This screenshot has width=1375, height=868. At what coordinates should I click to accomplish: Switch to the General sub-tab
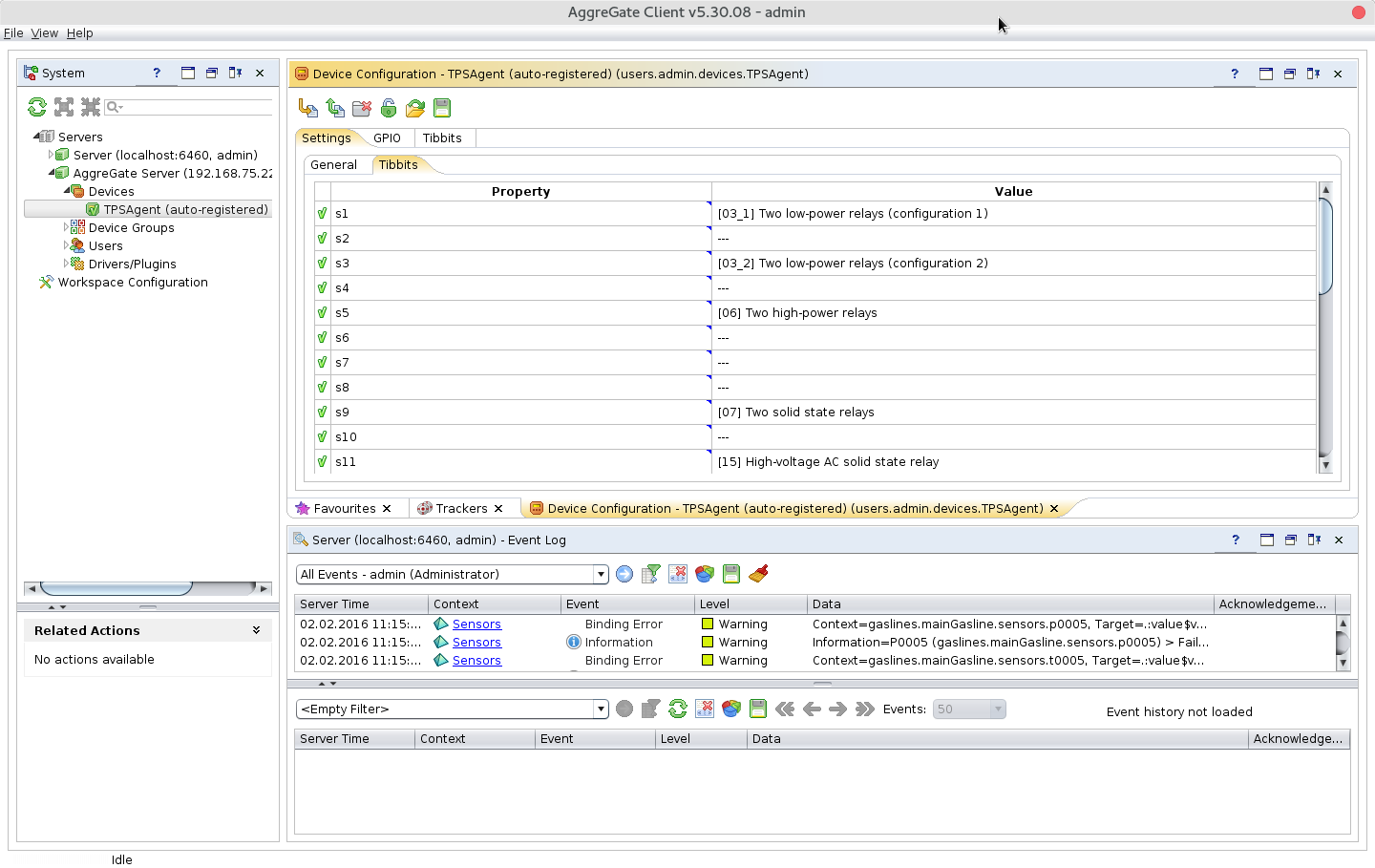[333, 164]
